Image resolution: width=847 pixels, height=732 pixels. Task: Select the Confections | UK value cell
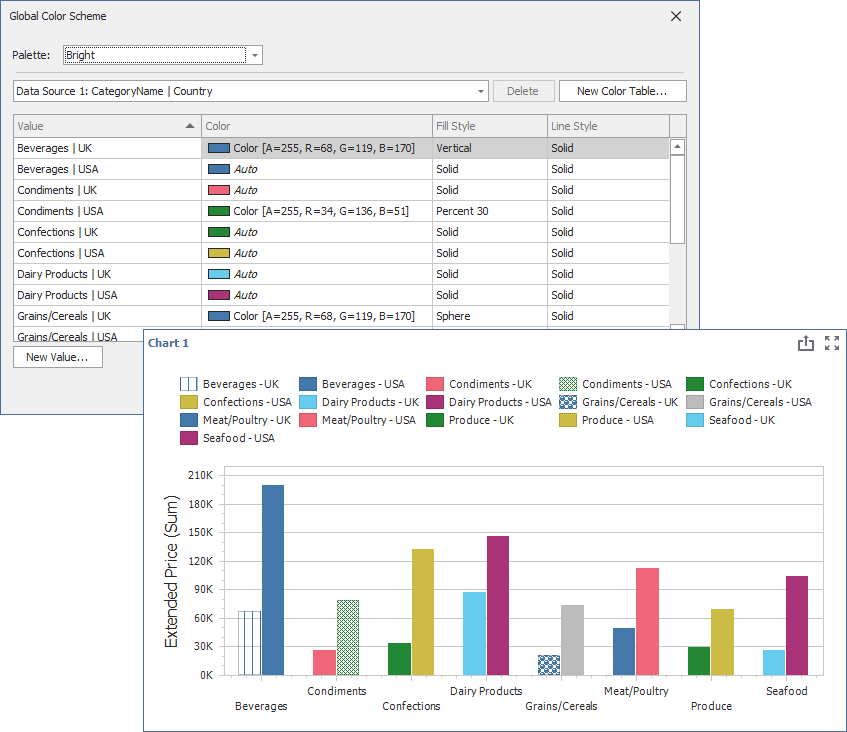[107, 232]
